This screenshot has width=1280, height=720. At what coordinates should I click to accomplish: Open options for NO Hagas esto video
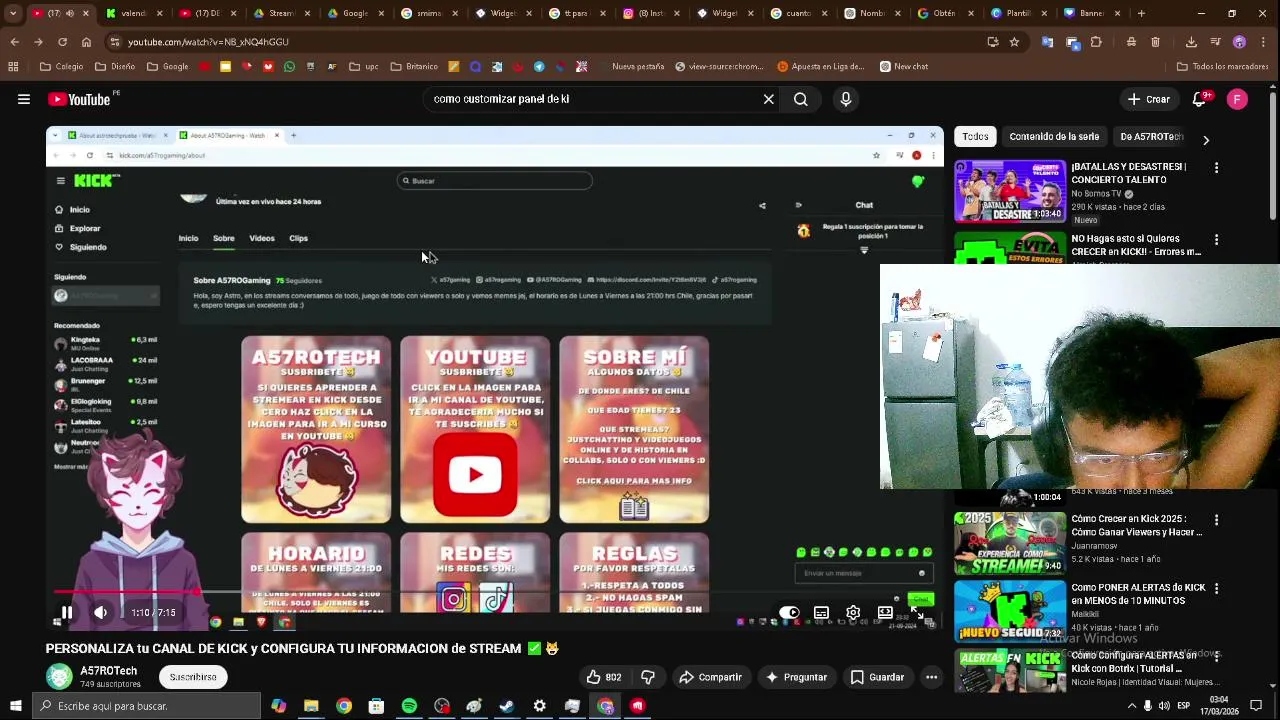click(1216, 240)
